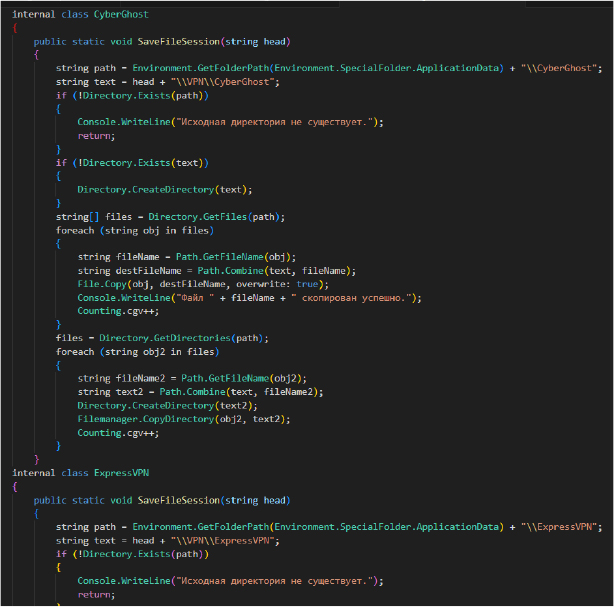614x607 pixels.
Task: Click the " скопирован успешно." string literal
Action: click(351, 298)
